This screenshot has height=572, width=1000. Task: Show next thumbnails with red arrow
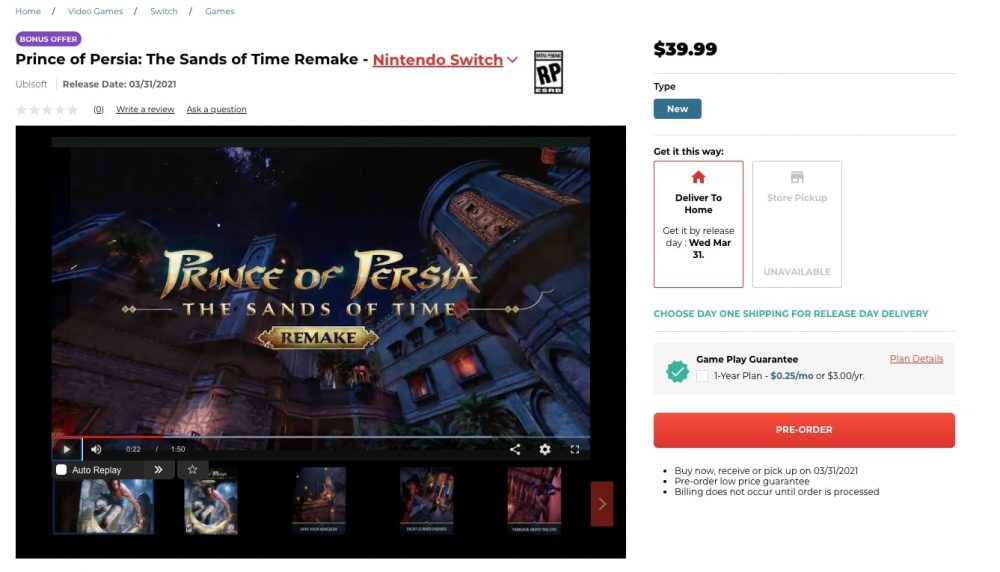click(602, 504)
